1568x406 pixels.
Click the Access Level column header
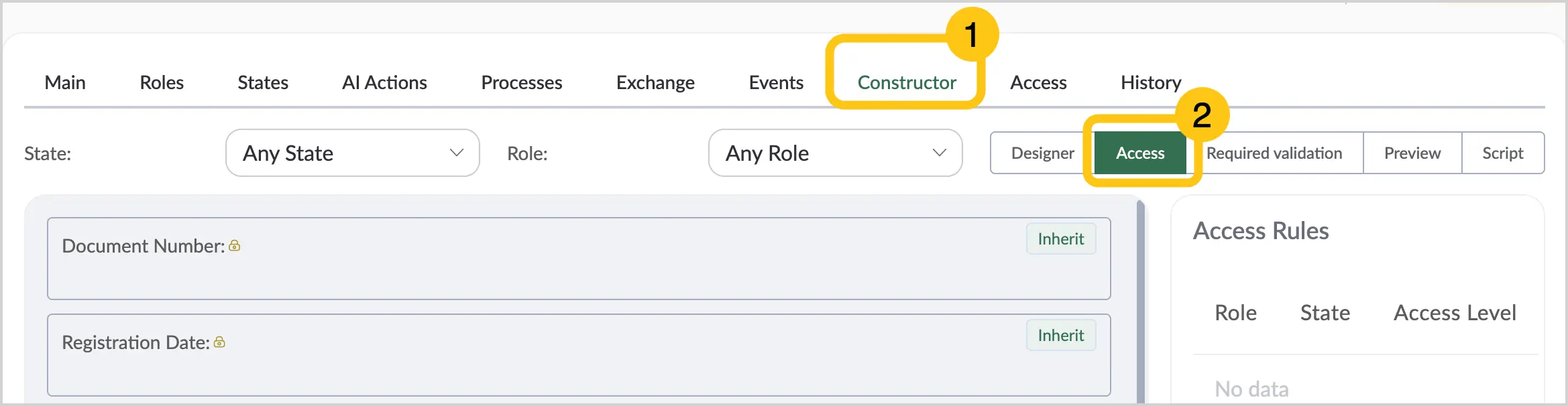coord(1455,313)
